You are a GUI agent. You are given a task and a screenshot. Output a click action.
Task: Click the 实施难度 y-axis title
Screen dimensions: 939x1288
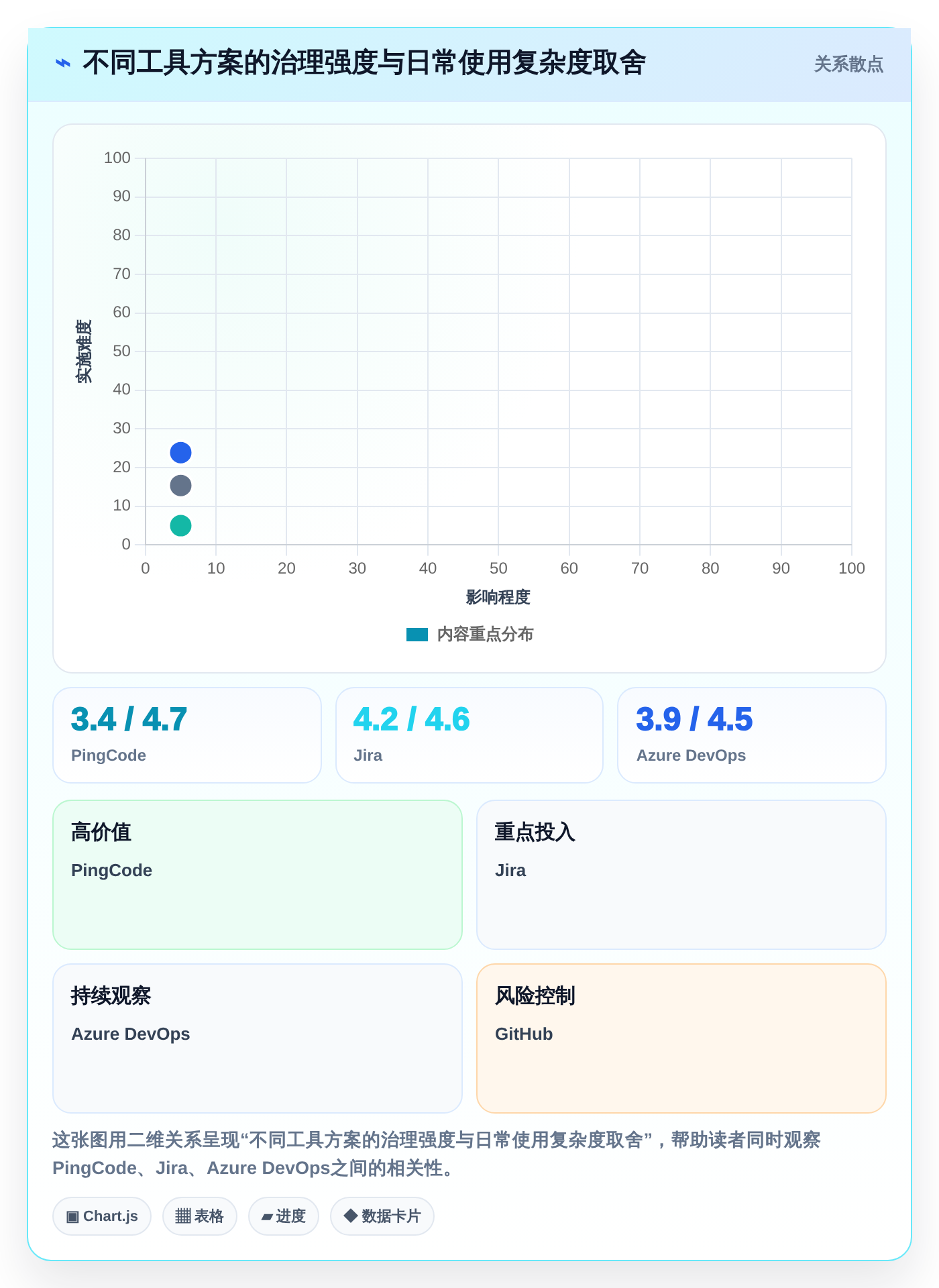click(84, 352)
